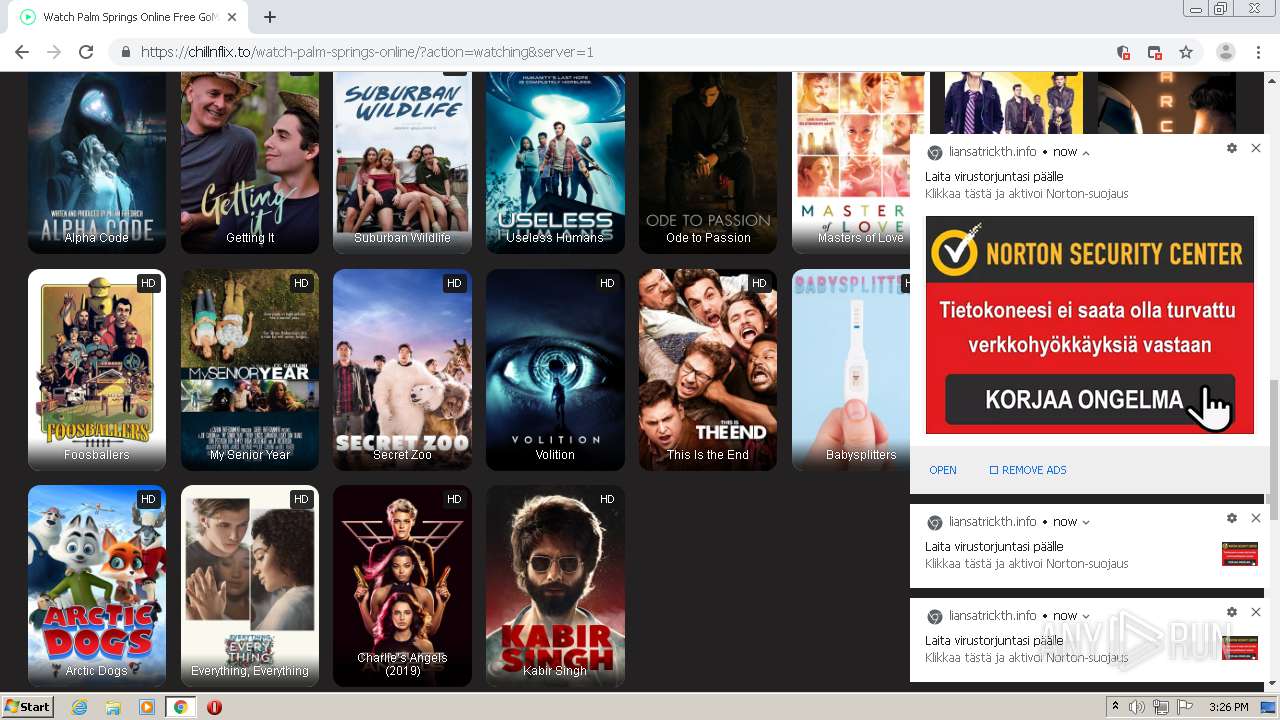Screen dimensions: 1280x720
Task: Open the Chrome three-dot menu
Action: (x=1258, y=52)
